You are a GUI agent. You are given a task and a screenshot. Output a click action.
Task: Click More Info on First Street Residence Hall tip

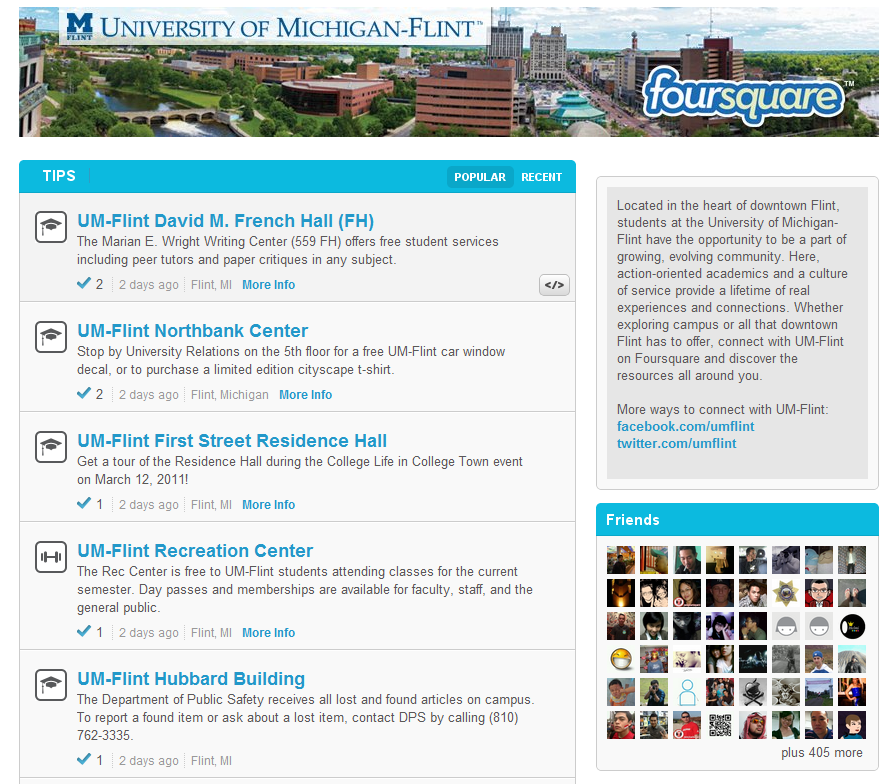(x=269, y=505)
